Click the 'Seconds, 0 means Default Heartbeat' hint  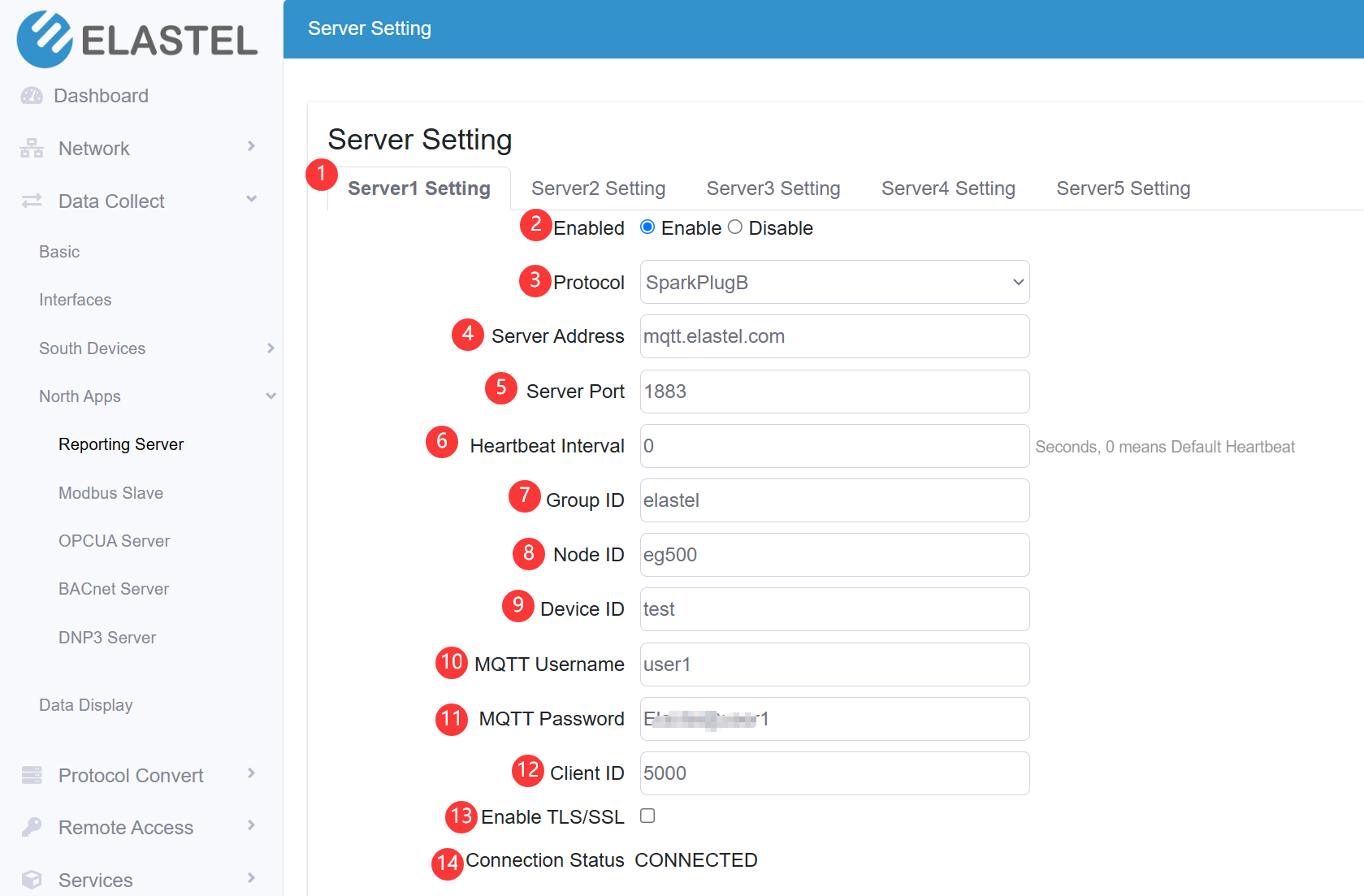[x=1165, y=447]
